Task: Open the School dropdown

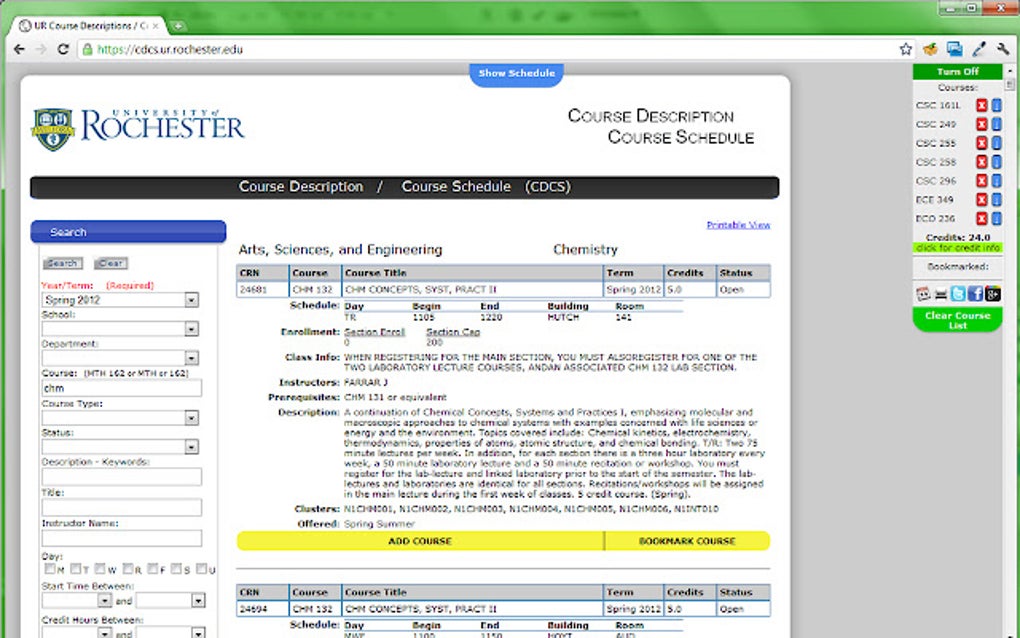Action: (120, 328)
